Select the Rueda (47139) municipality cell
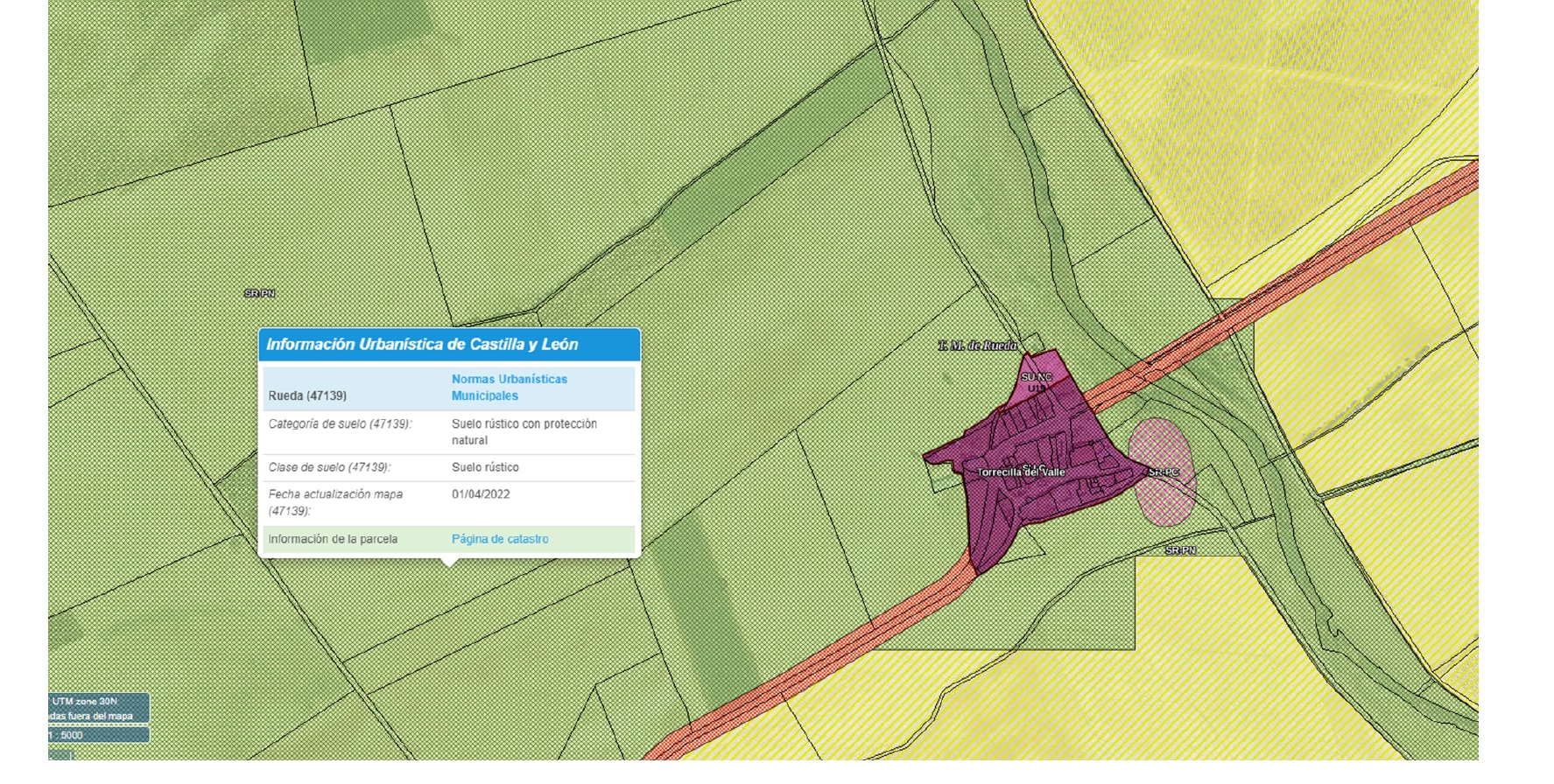Screen dimensions: 1554x784 click(x=307, y=395)
